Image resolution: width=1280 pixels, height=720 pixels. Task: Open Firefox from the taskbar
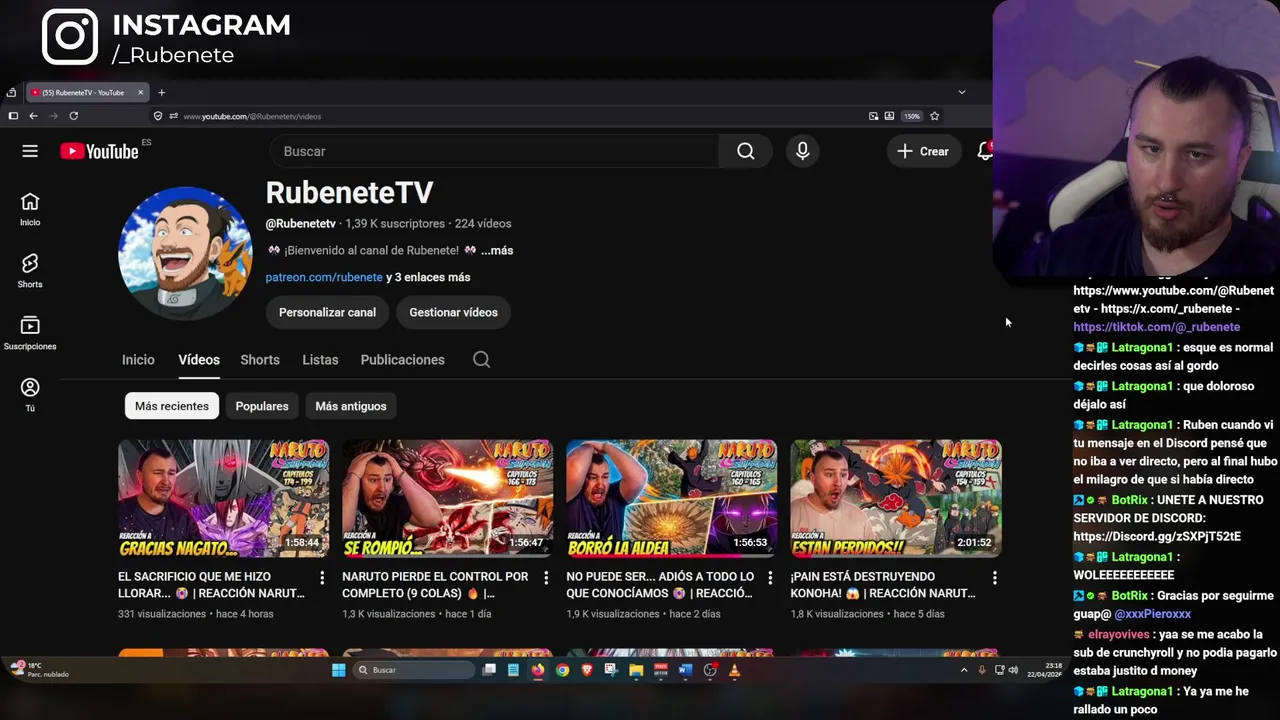tap(538, 670)
